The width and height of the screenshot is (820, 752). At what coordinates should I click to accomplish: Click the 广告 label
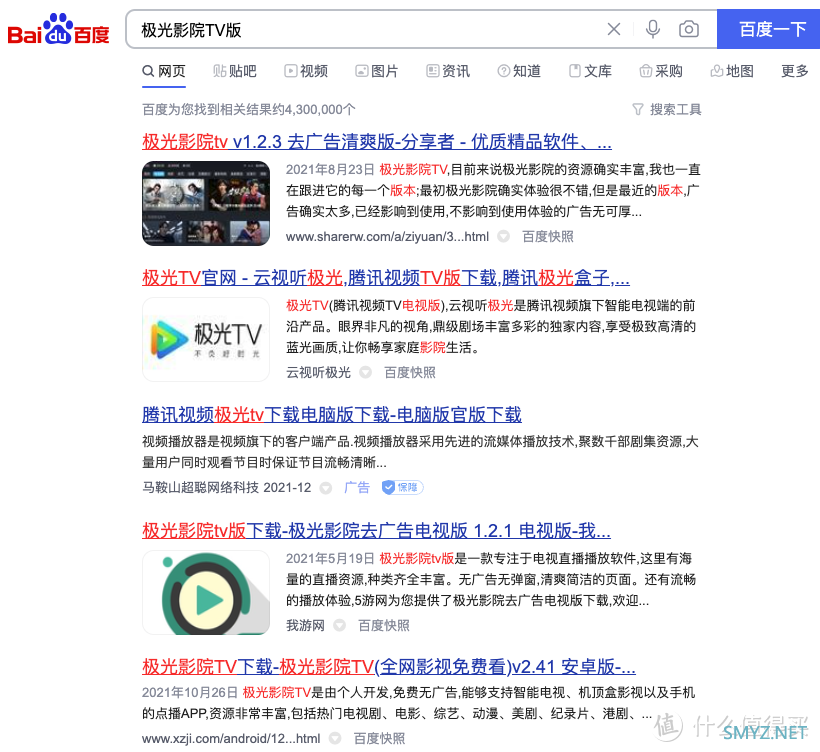point(357,487)
